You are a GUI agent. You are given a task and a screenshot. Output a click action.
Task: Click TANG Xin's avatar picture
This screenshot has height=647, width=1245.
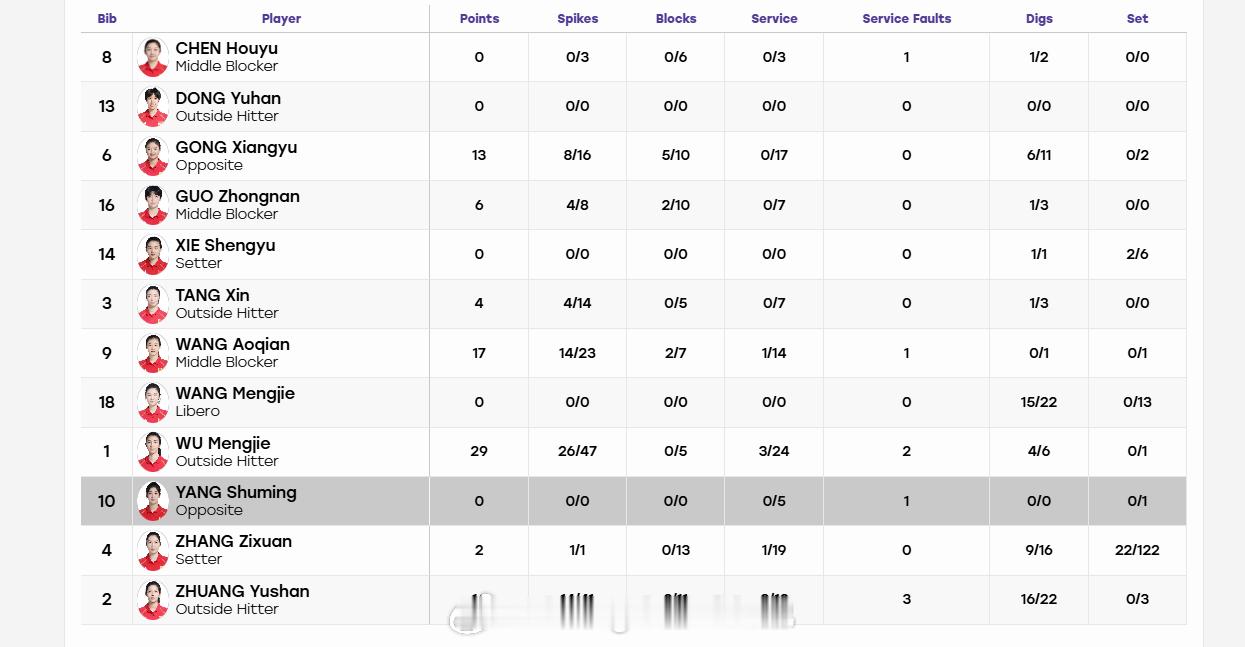tap(153, 304)
